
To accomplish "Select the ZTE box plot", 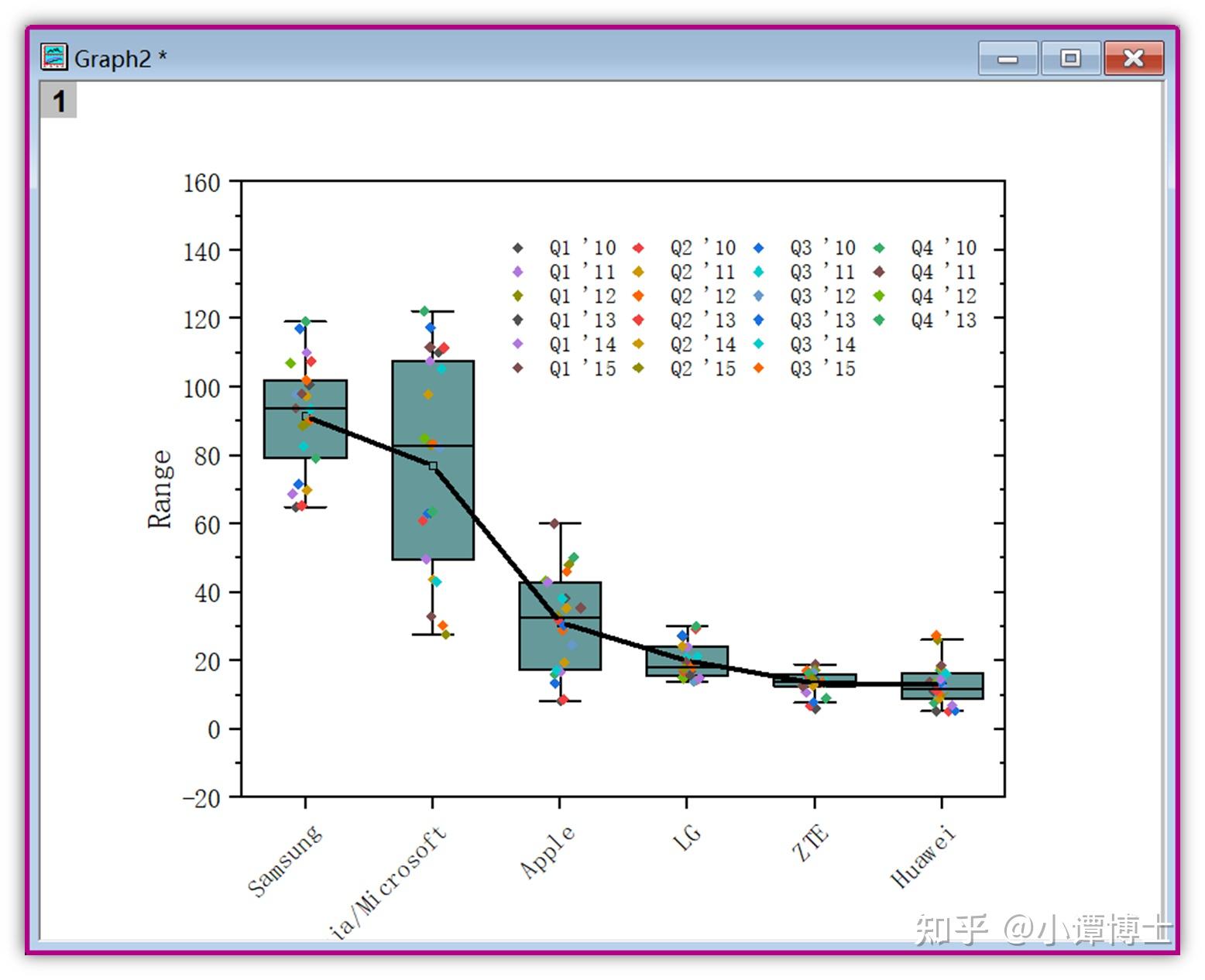I will [x=815, y=680].
